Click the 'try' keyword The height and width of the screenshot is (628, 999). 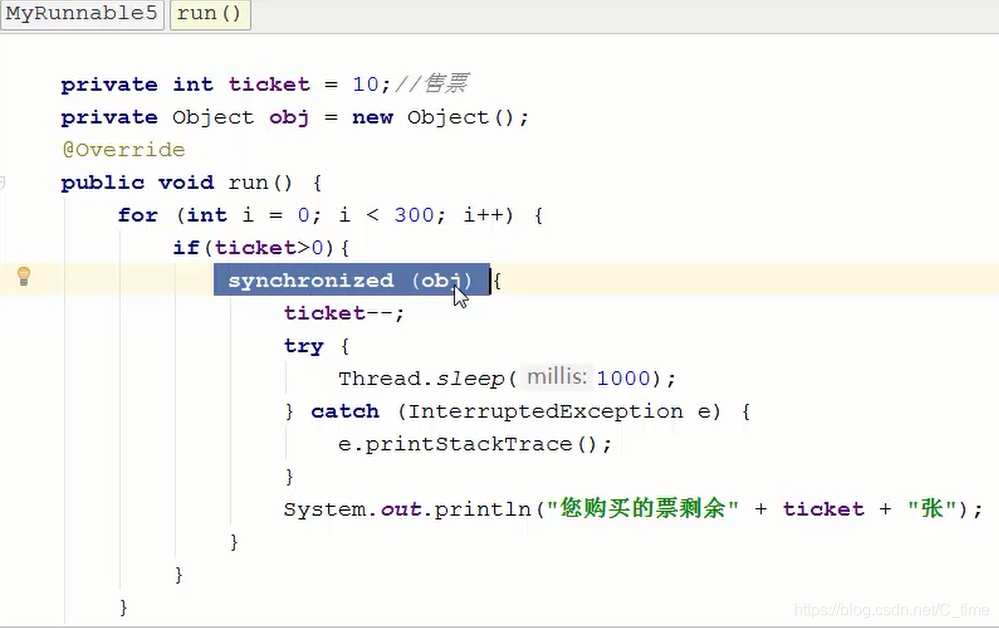click(x=304, y=346)
